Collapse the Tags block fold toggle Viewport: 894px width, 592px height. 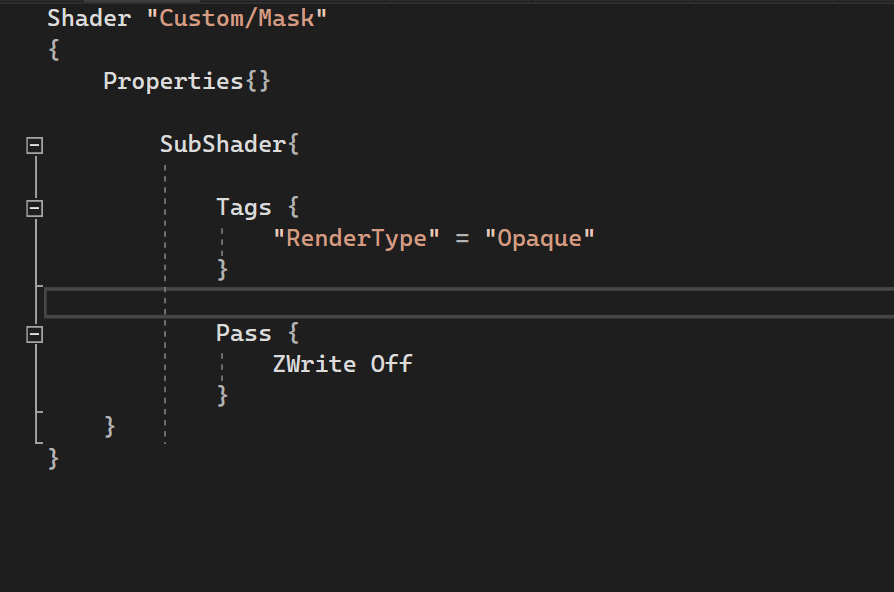coord(35,208)
